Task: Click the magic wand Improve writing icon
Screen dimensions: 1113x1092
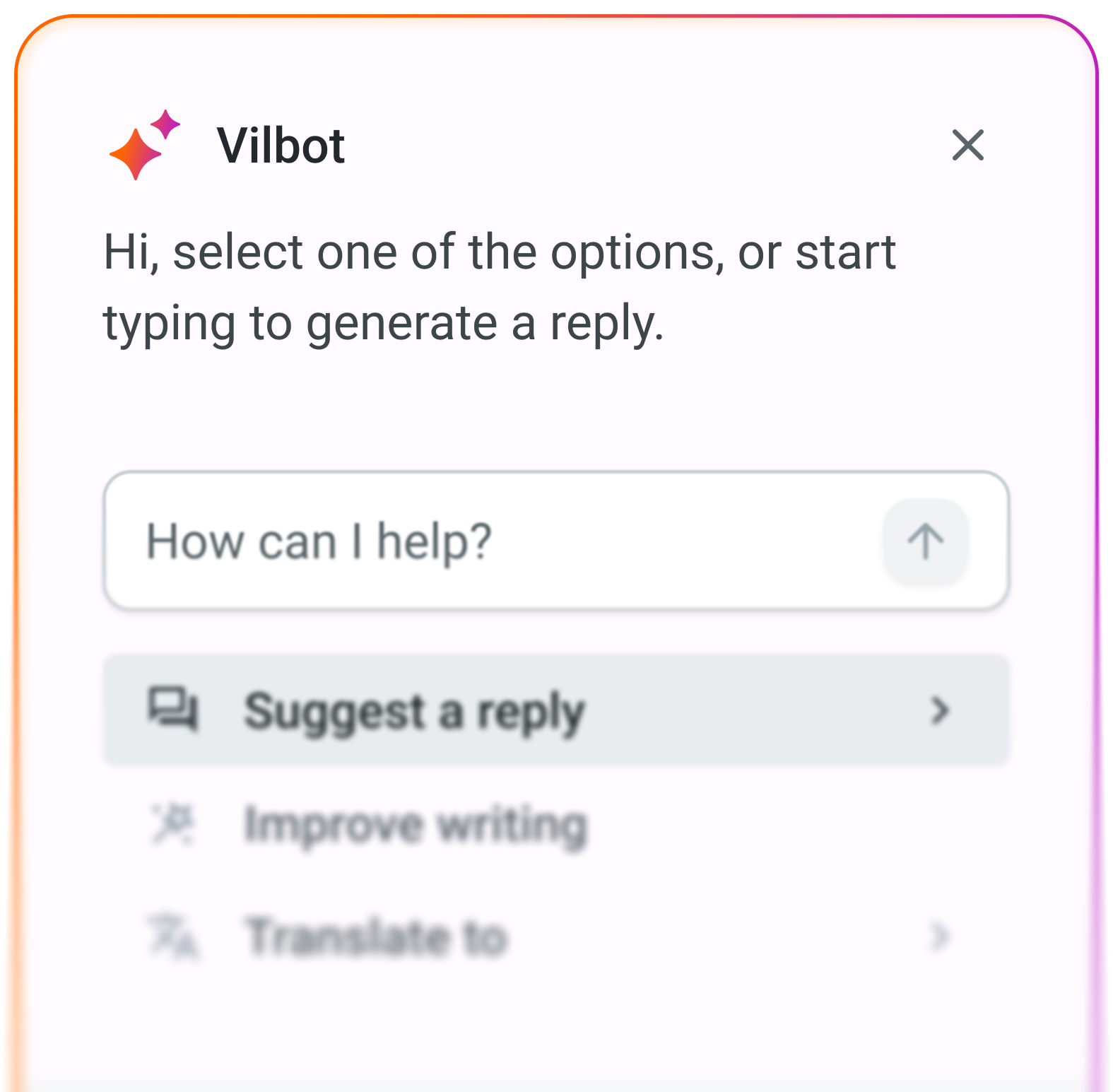Action: click(x=173, y=823)
